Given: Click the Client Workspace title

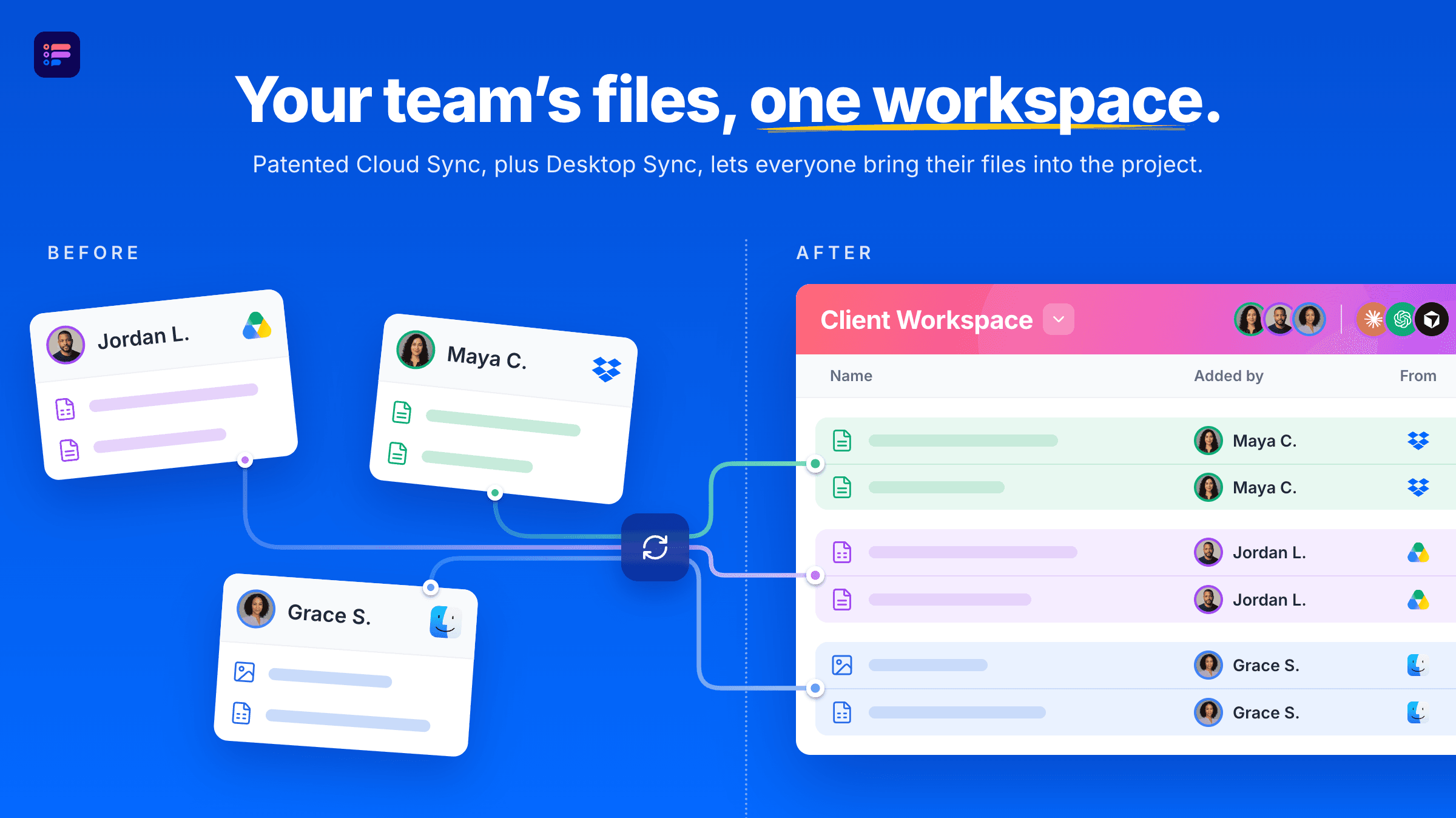Looking at the screenshot, I should tap(926, 320).
